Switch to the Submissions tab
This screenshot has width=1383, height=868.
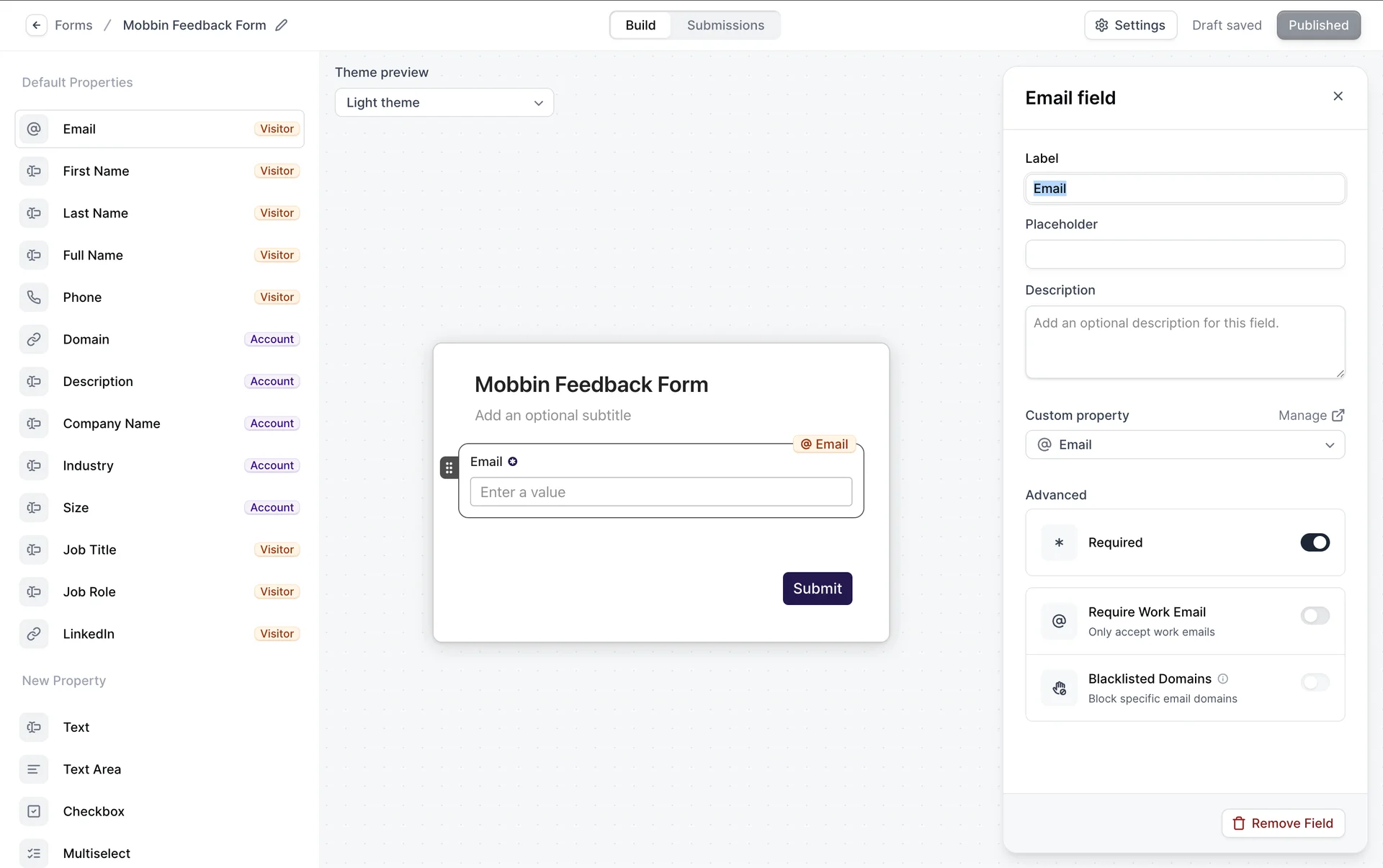(725, 25)
